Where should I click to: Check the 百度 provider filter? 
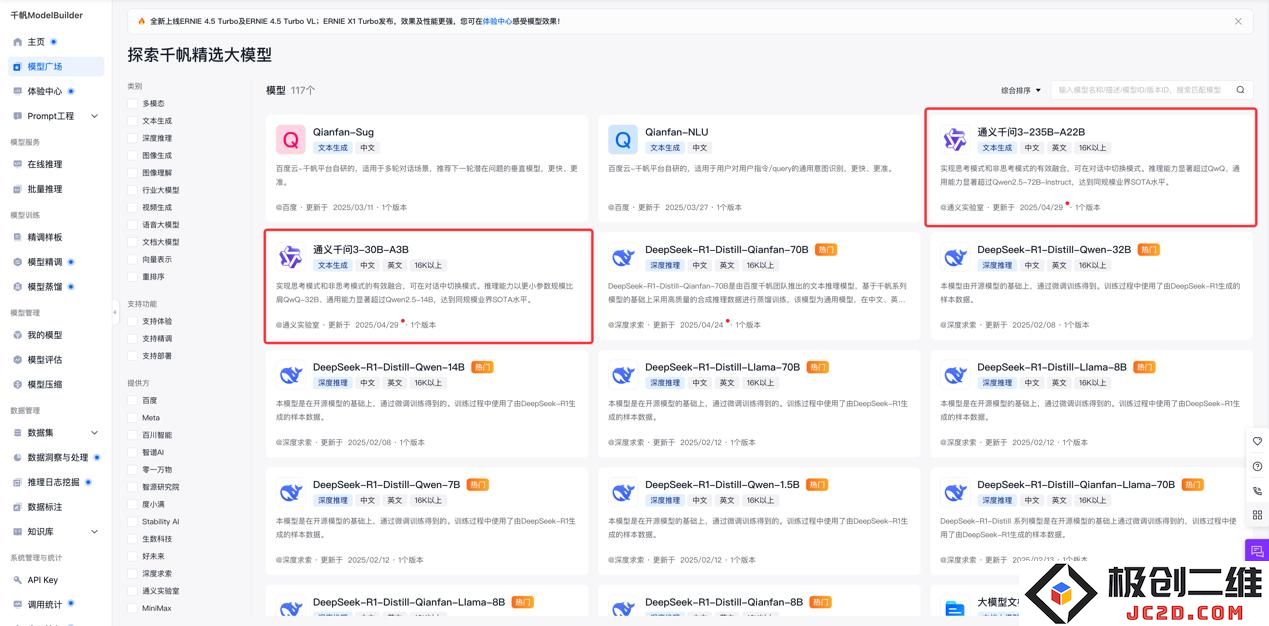coord(133,400)
